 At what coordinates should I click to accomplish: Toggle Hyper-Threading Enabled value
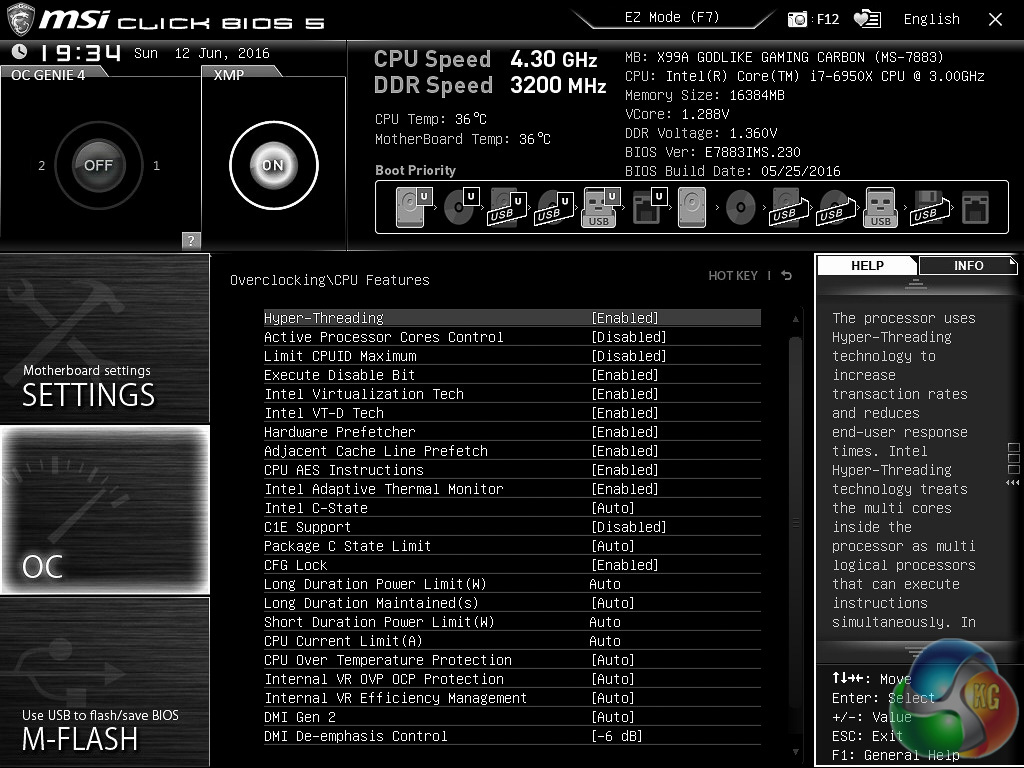pos(625,318)
